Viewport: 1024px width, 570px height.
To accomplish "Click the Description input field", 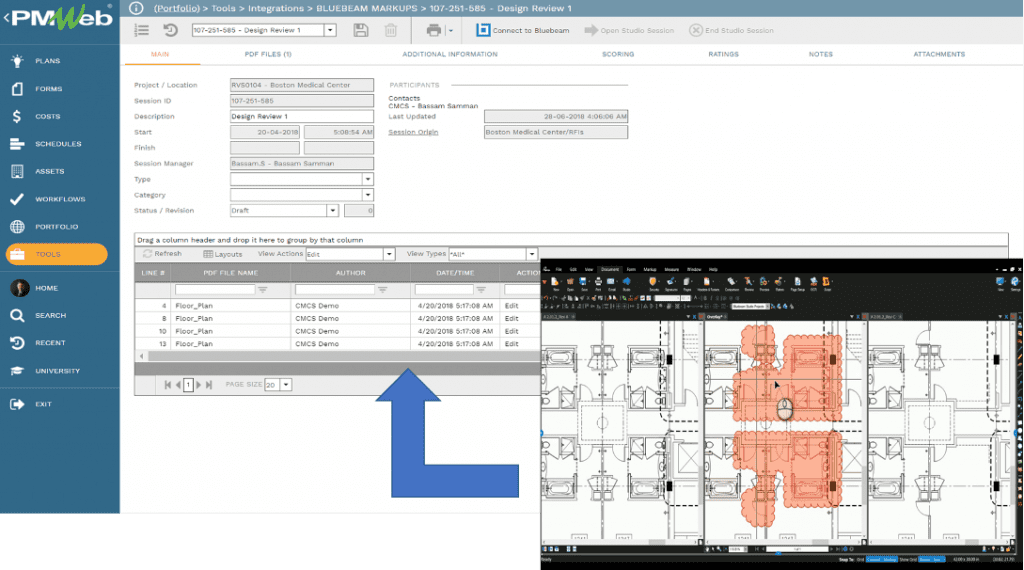I will point(302,116).
